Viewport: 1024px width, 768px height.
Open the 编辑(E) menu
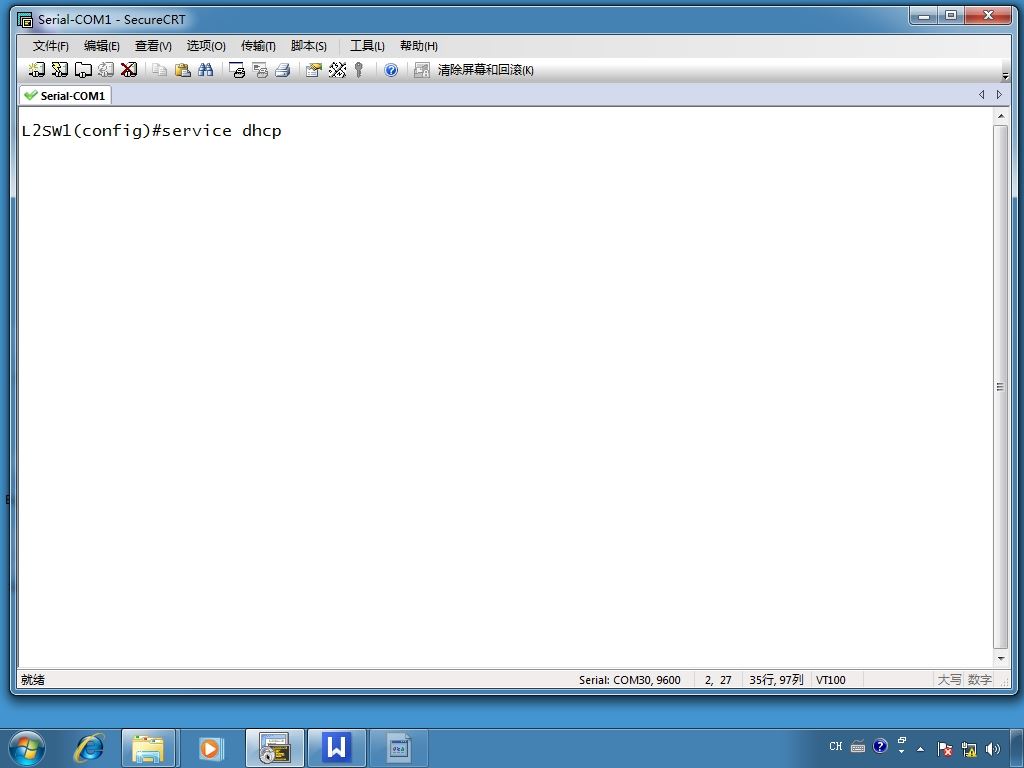point(101,46)
